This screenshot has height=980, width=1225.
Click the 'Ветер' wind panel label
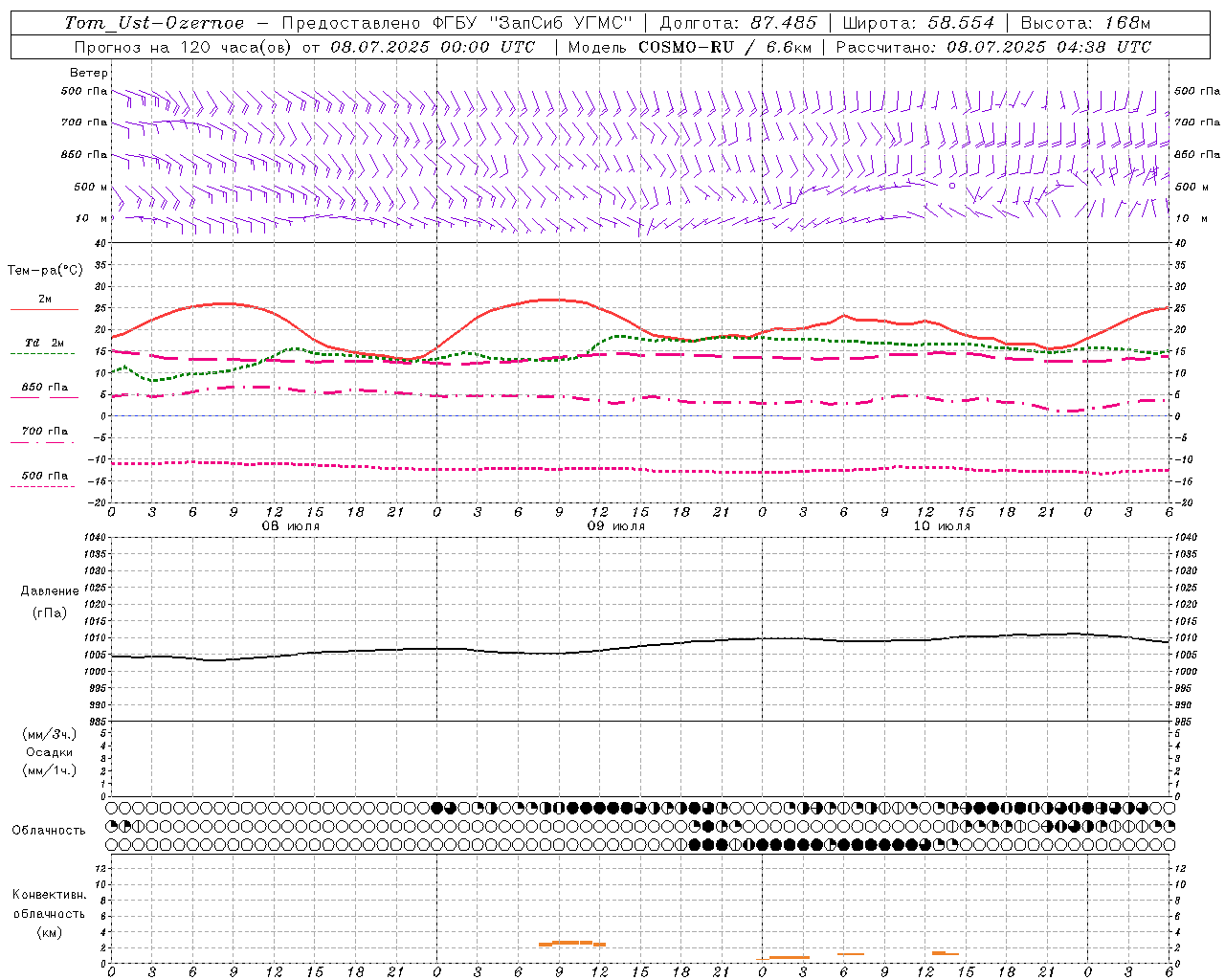89,73
